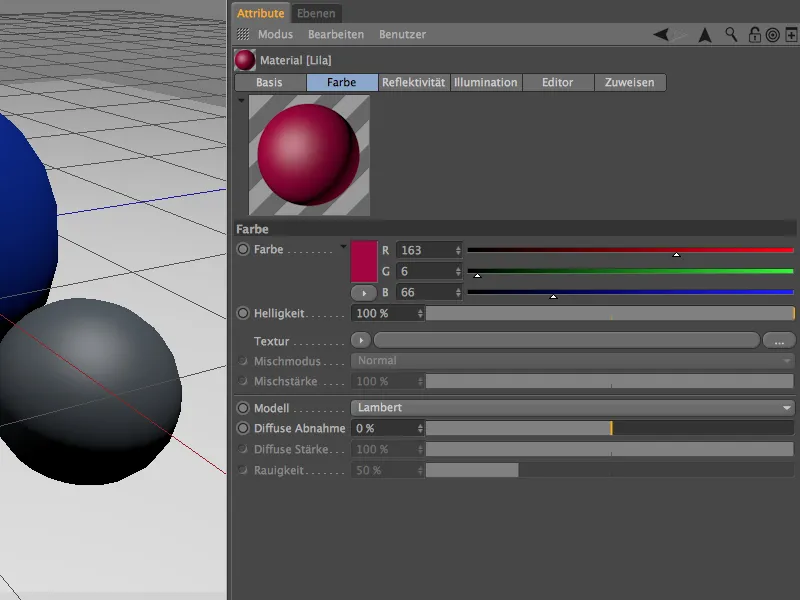Viewport: 800px width, 600px height.
Task: Click the B field stepper arrows
Action: (x=458, y=292)
